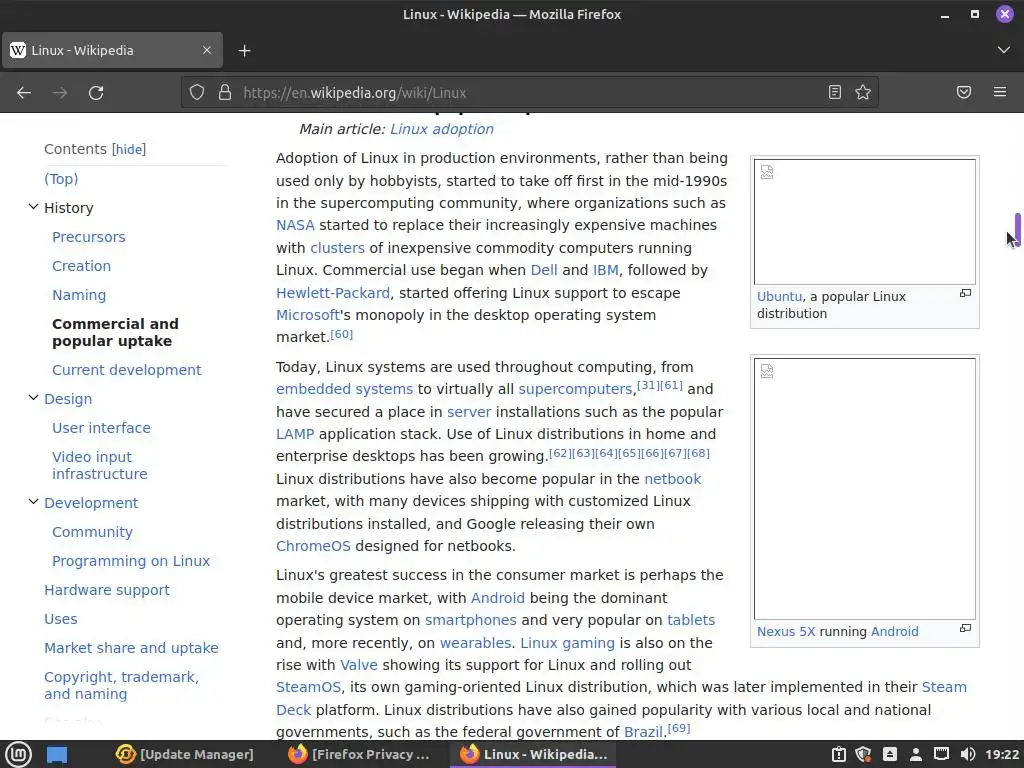
Task: Click the clock showing 19:22
Action: (1002, 754)
